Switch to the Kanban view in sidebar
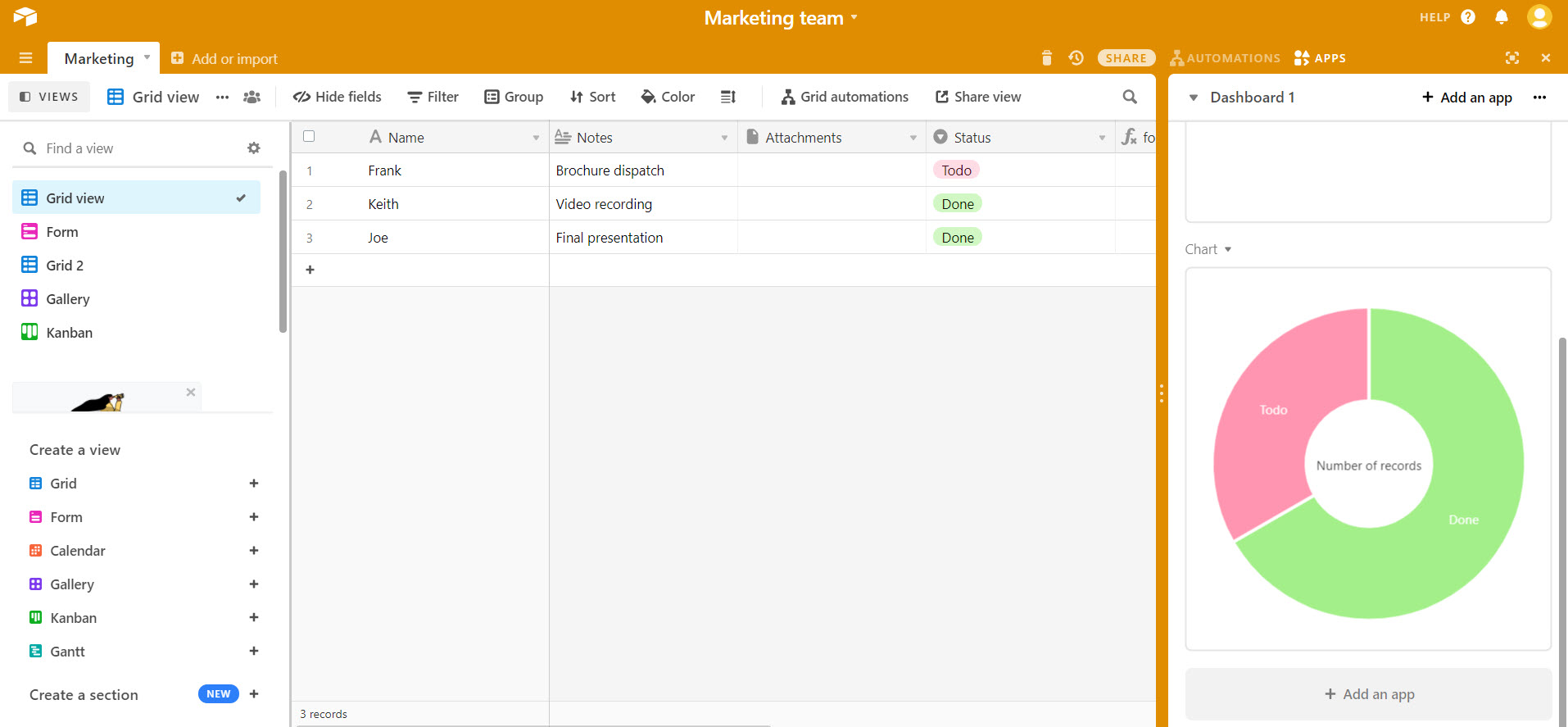Viewport: 1568px width, 727px height. tap(69, 333)
